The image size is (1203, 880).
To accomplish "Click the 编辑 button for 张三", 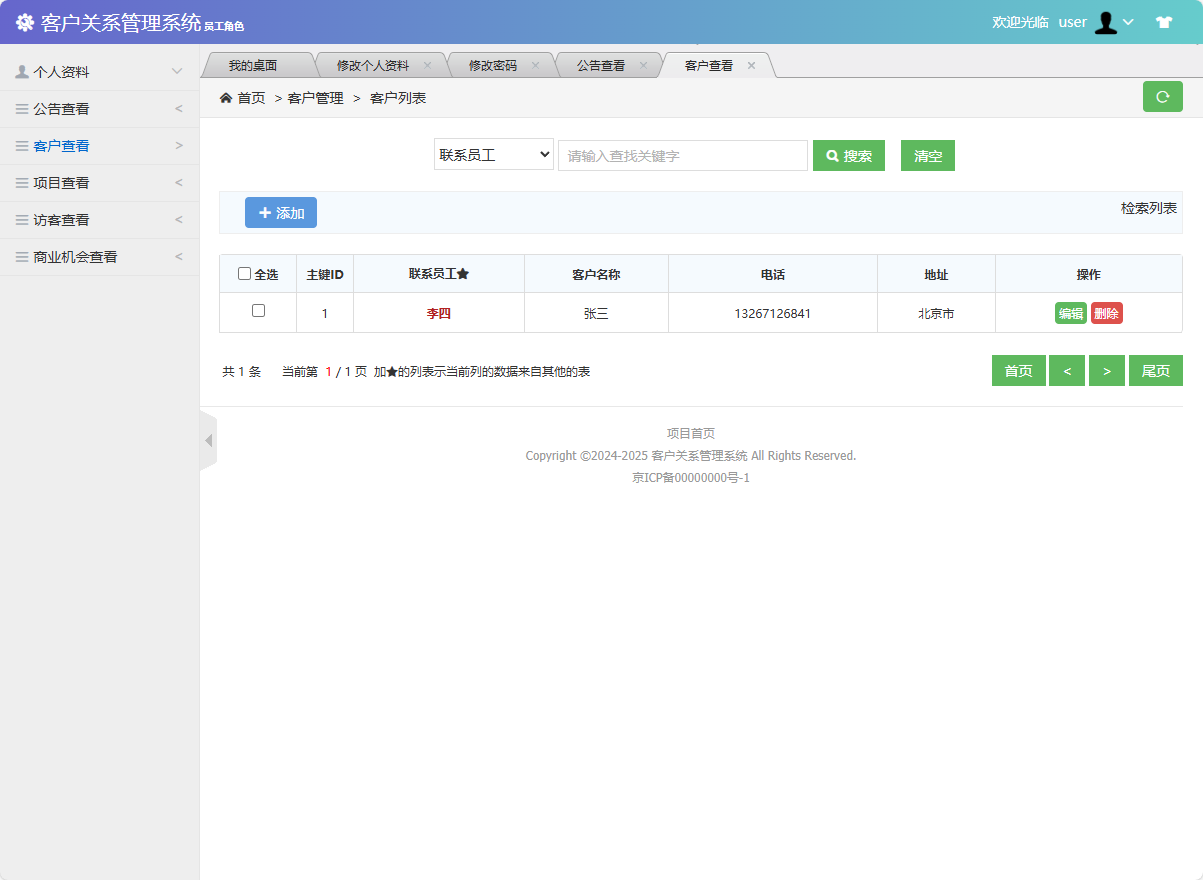I will click(x=1070, y=312).
